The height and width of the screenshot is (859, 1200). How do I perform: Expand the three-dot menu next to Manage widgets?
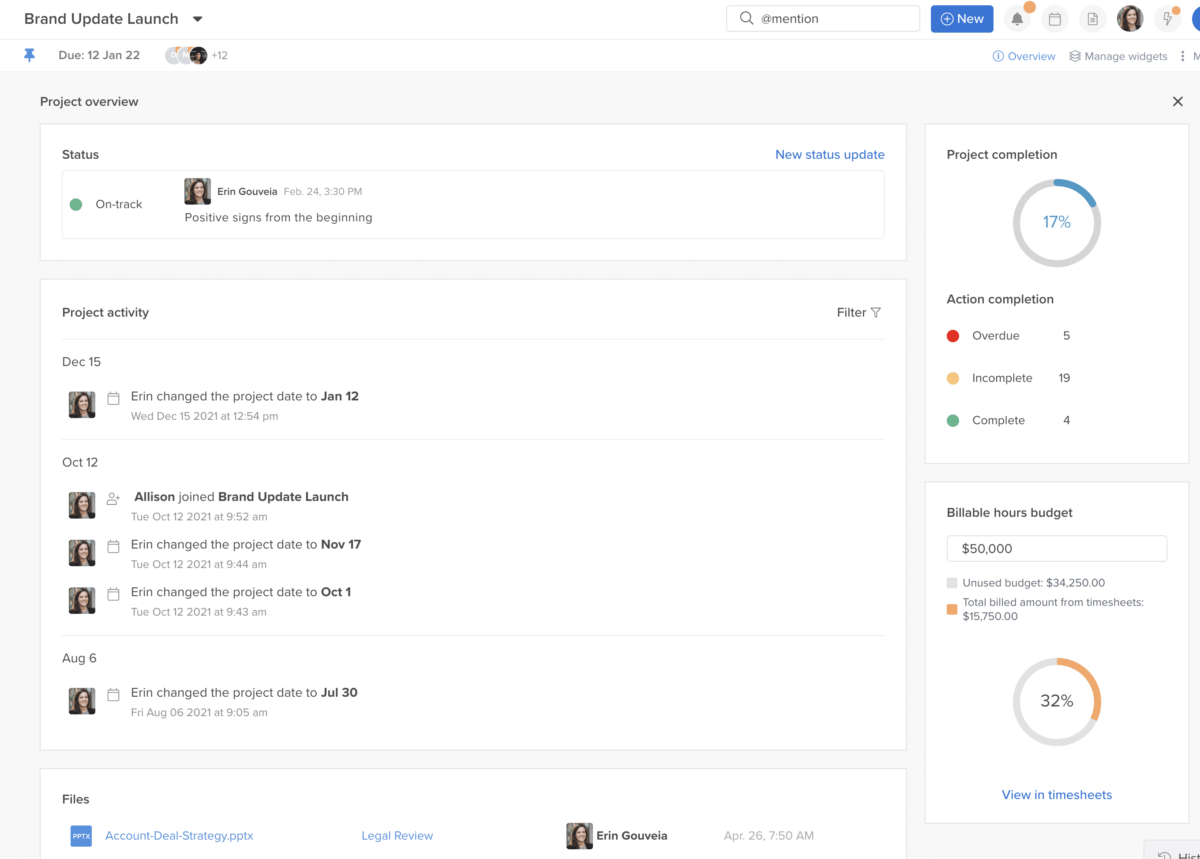point(1183,56)
